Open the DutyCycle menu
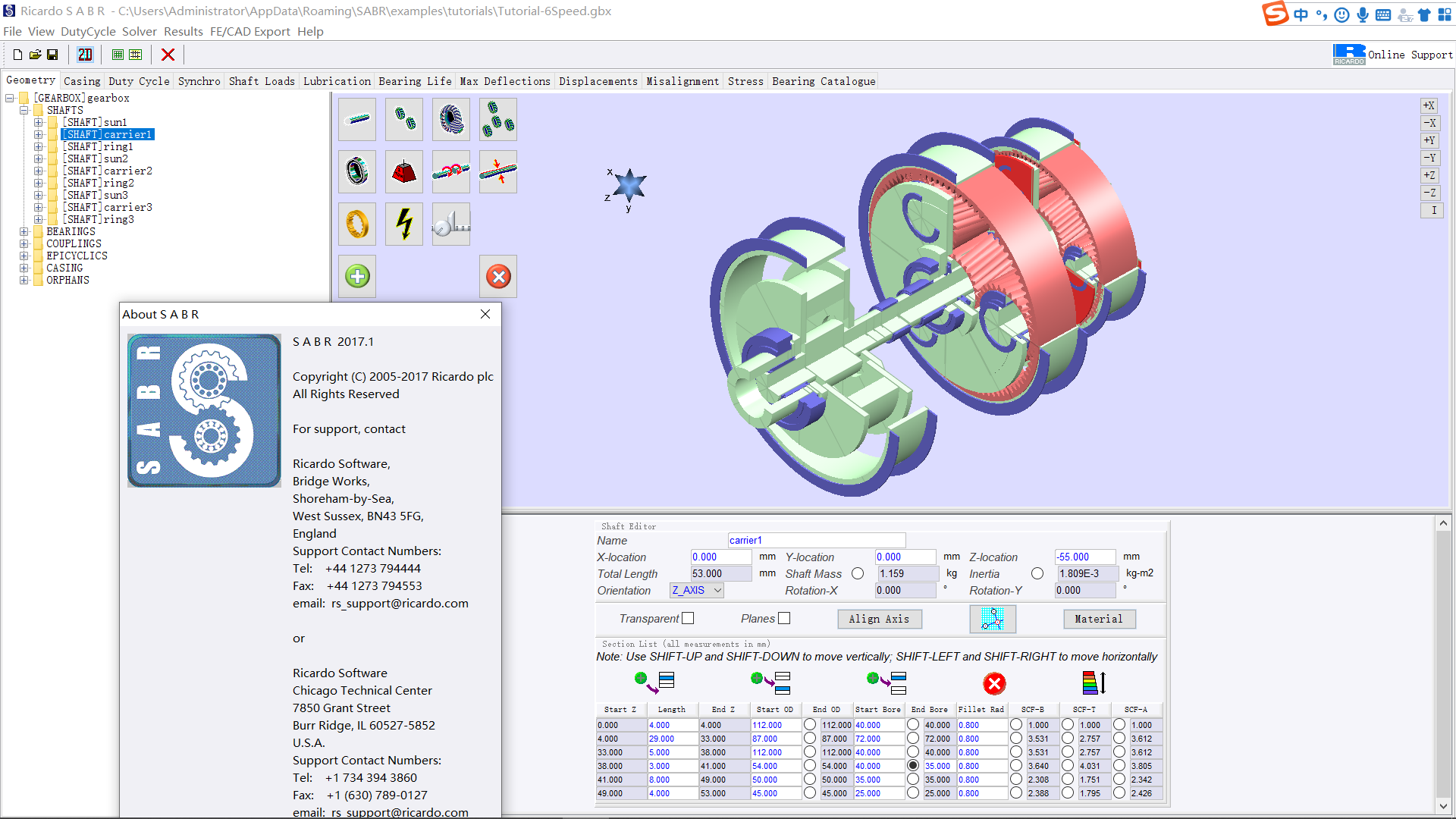This screenshot has height=819, width=1456. click(88, 31)
